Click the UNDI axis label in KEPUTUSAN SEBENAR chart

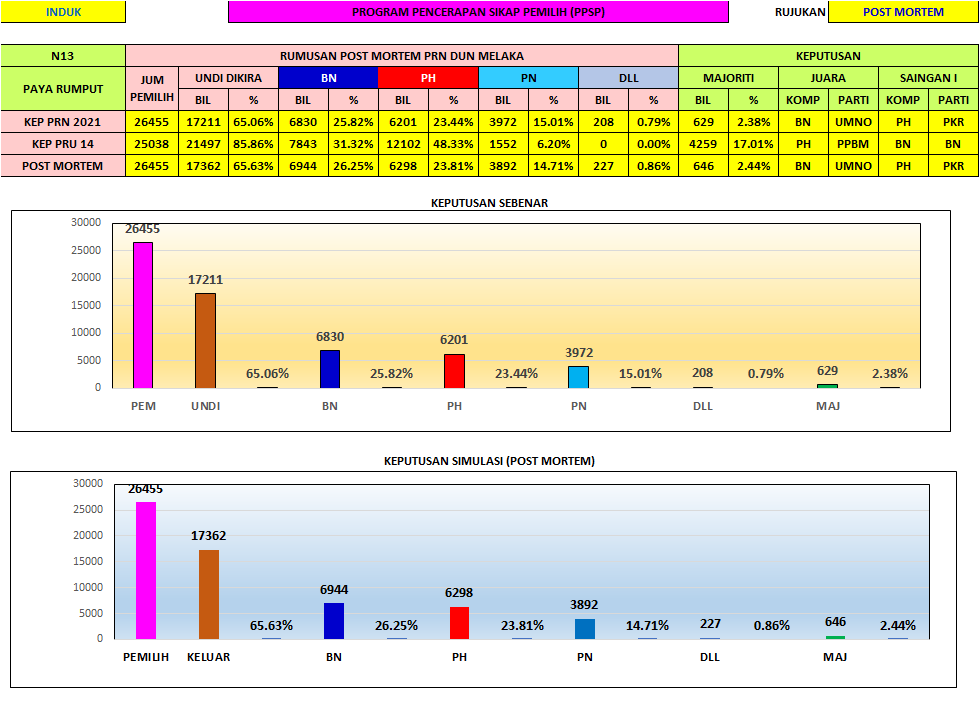pos(205,406)
